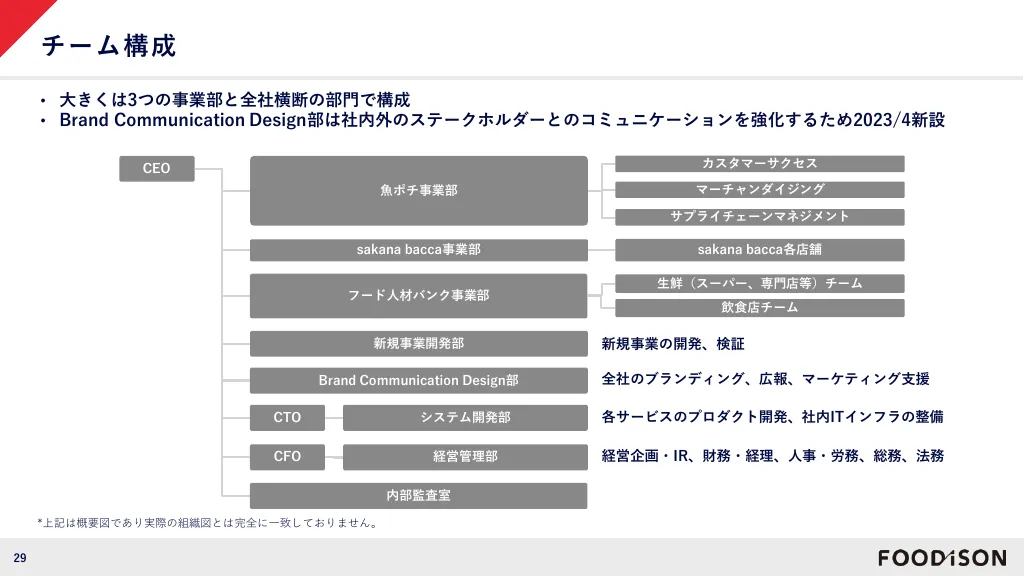Click the カスタマーサクセス box
The height and width of the screenshot is (577, 1024).
tap(760, 163)
